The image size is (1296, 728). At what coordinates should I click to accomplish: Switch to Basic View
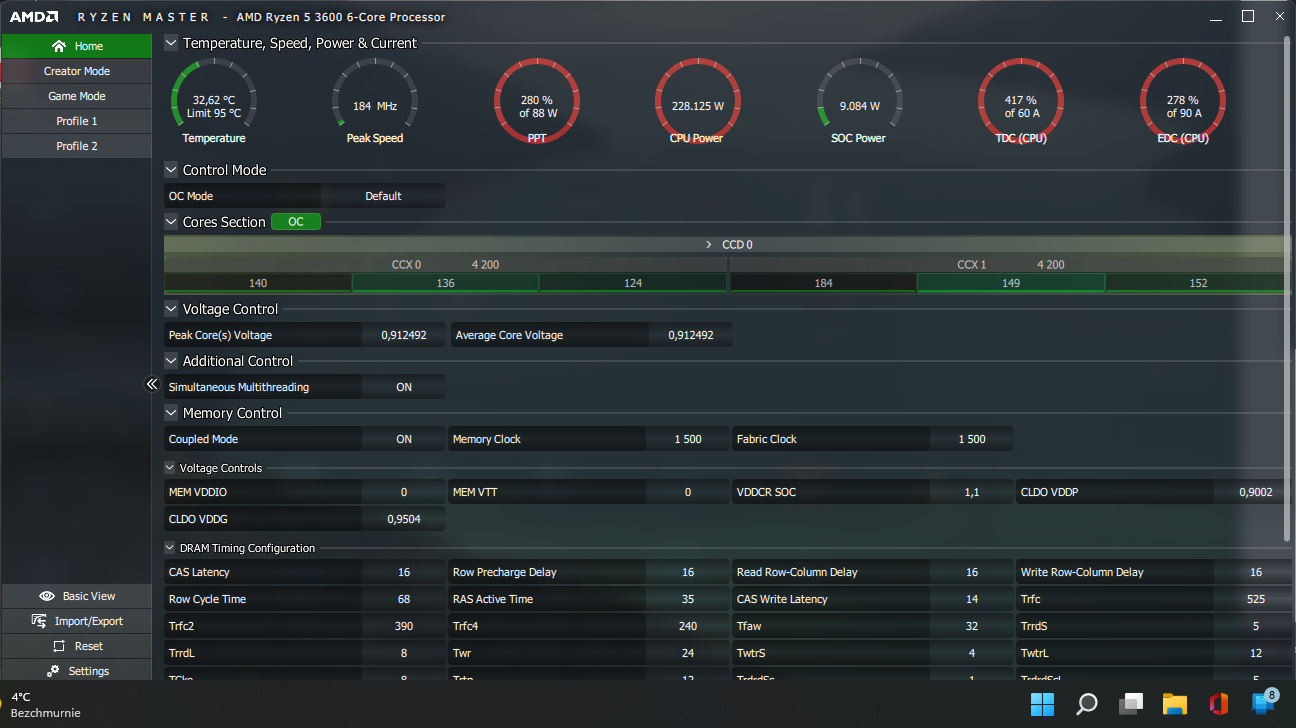(x=76, y=596)
